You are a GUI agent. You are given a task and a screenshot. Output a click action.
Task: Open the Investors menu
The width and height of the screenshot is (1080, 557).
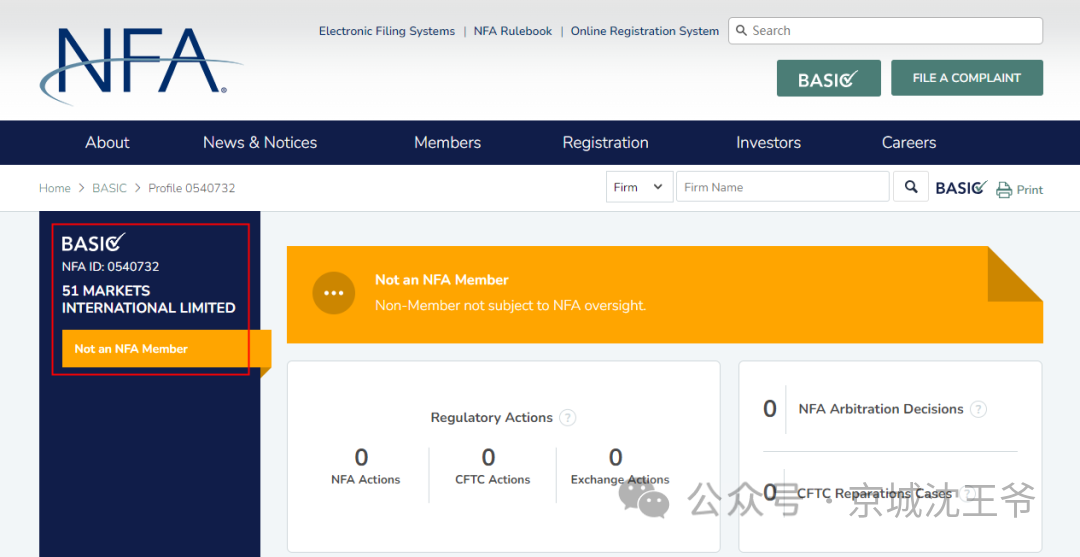click(x=768, y=143)
